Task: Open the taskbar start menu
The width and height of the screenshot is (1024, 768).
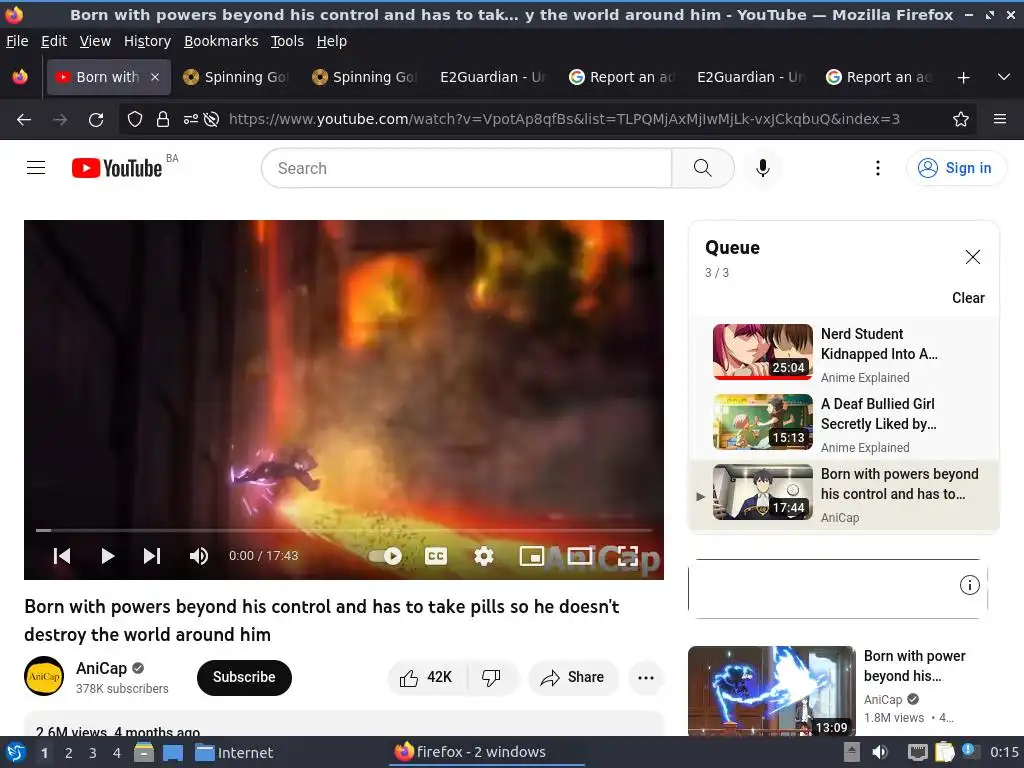Action: click(16, 752)
